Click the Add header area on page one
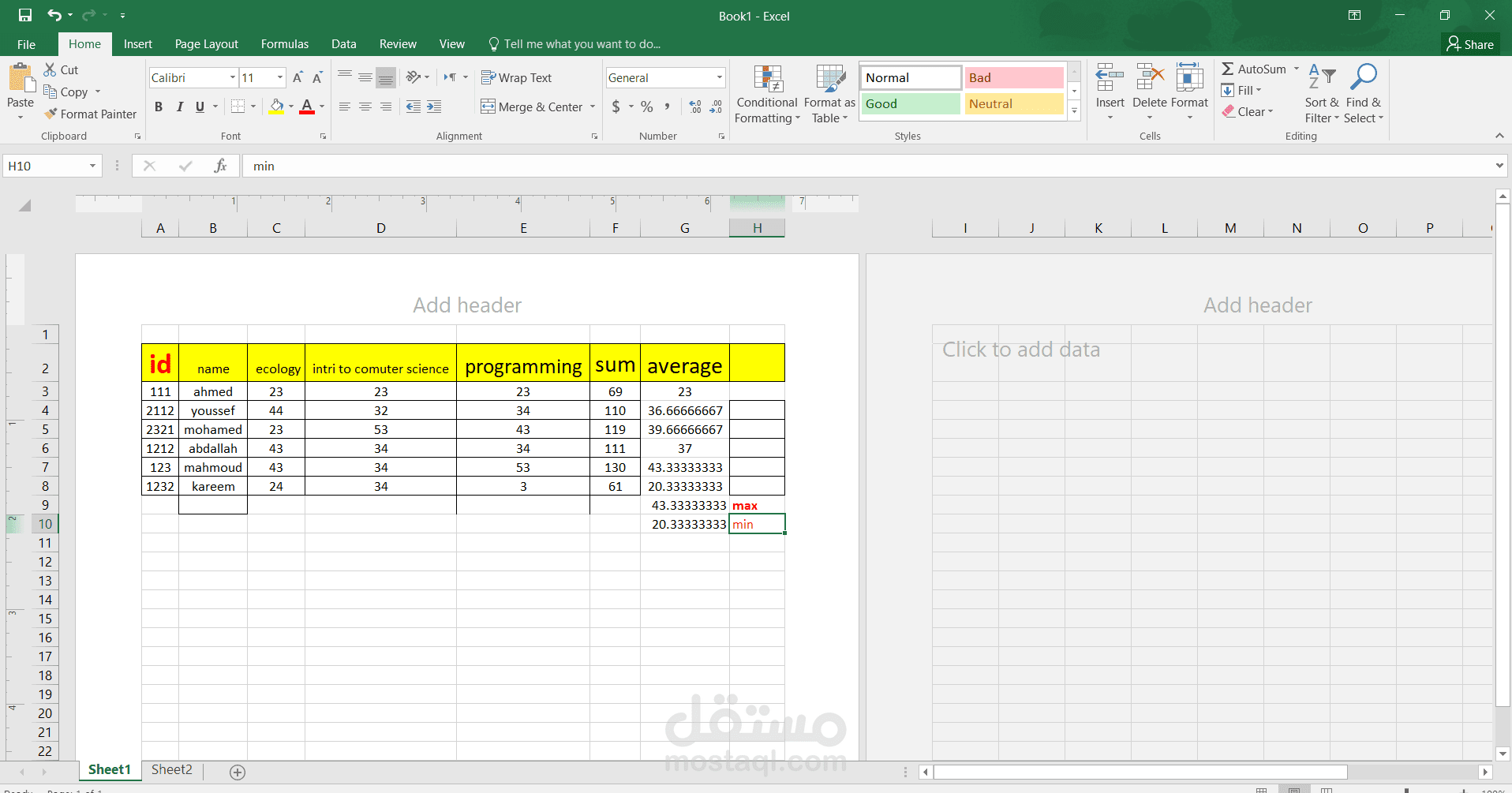Image resolution: width=1512 pixels, height=793 pixels. [467, 305]
